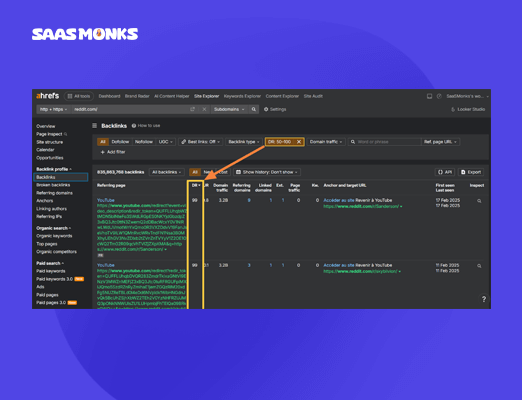
Task: Open the DR: 50-100 filter
Action: (280, 142)
